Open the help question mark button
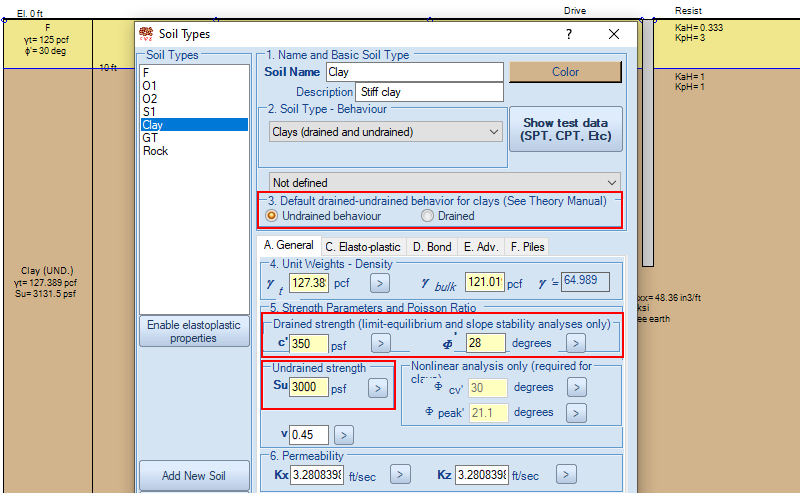 (x=569, y=34)
